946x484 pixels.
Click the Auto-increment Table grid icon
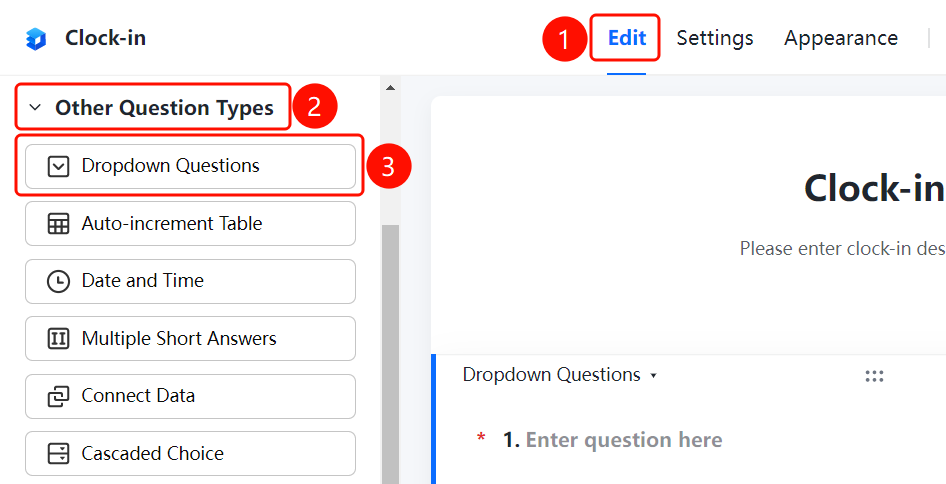click(x=59, y=224)
